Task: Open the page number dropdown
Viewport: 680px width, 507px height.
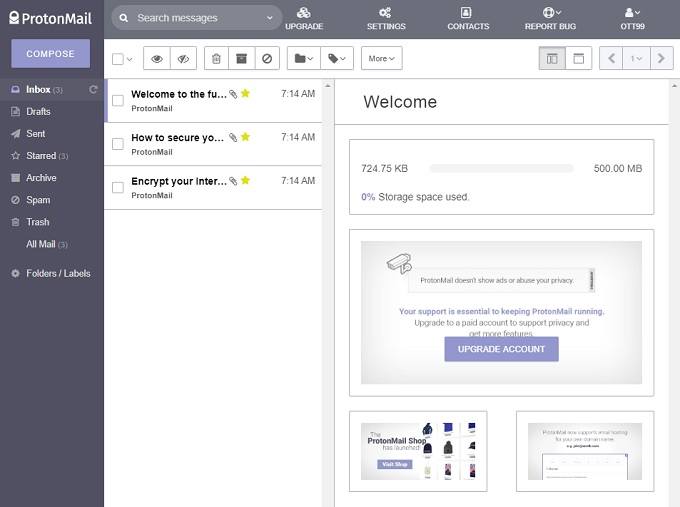Action: coord(636,58)
